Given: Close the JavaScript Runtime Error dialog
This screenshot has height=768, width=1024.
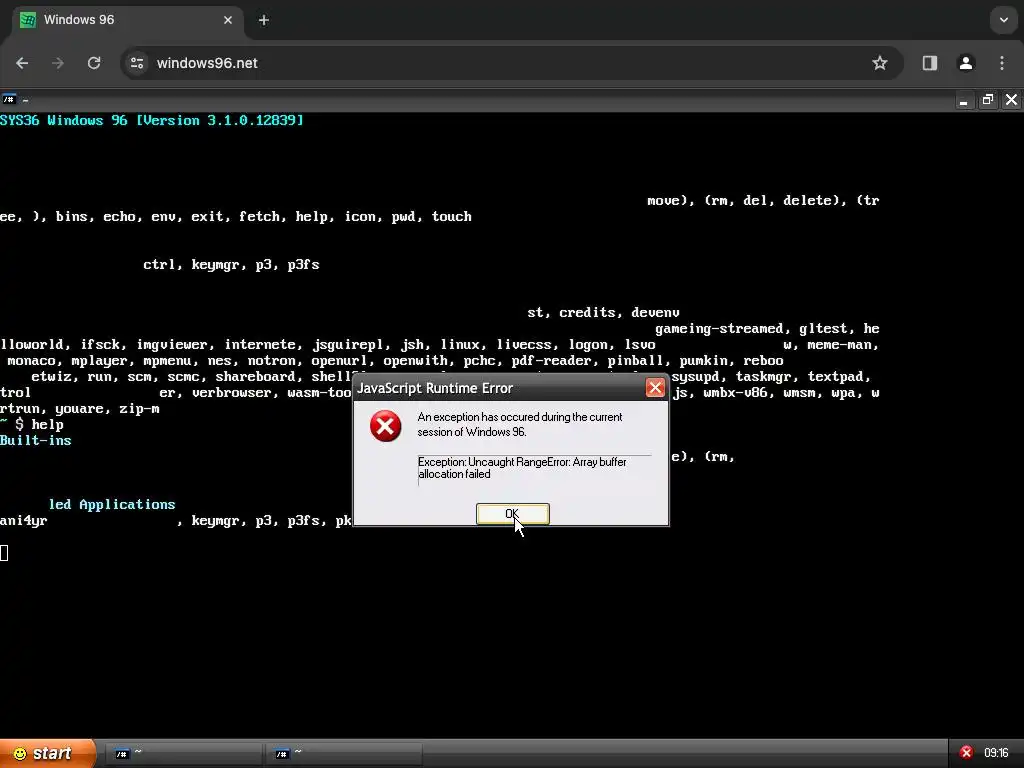Looking at the screenshot, I should pos(655,388).
